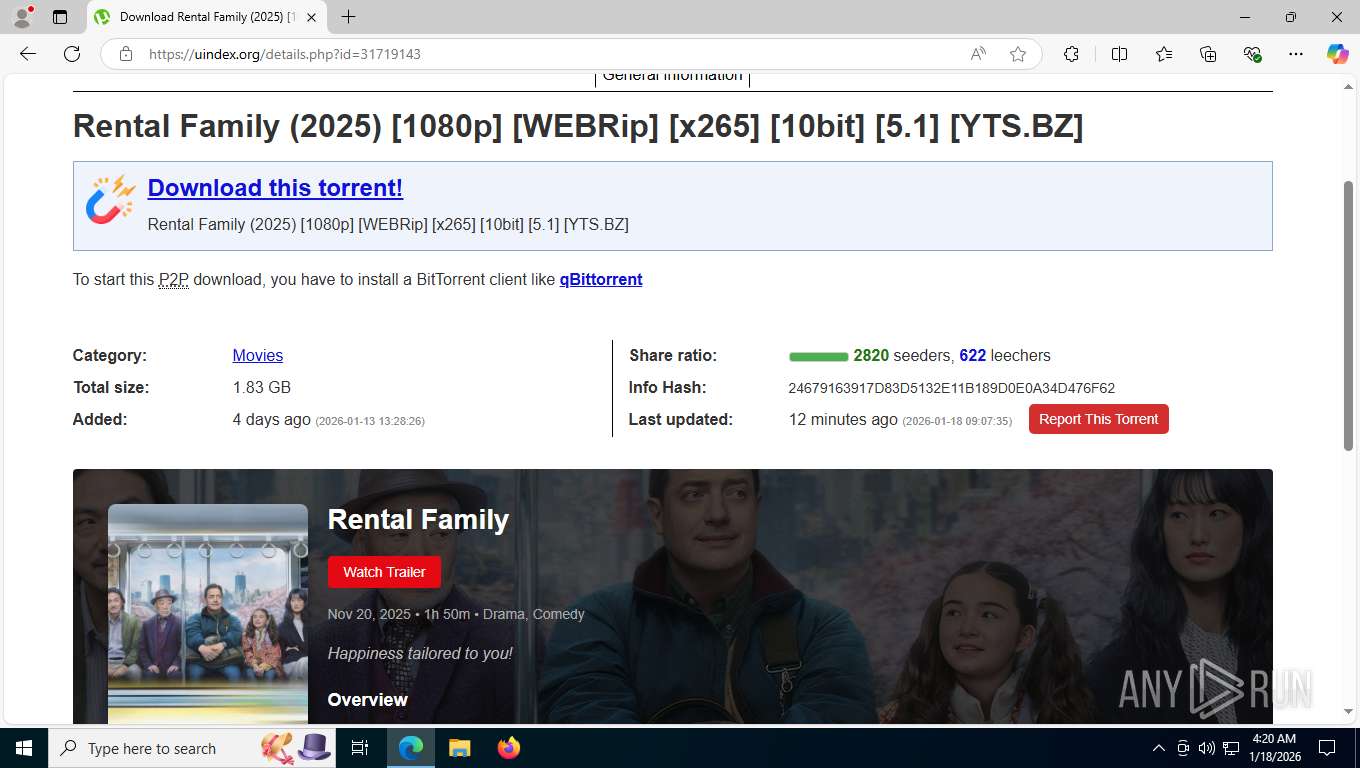Screen dimensions: 1360x768
Task: Click the 1.83 GB total size value
Action: point(262,387)
